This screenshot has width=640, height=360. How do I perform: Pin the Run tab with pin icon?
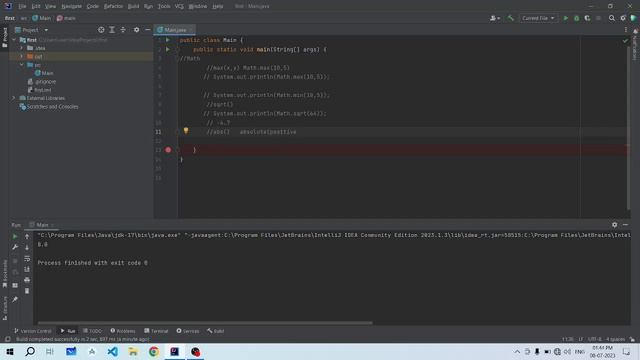pyautogui.click(x=15, y=300)
